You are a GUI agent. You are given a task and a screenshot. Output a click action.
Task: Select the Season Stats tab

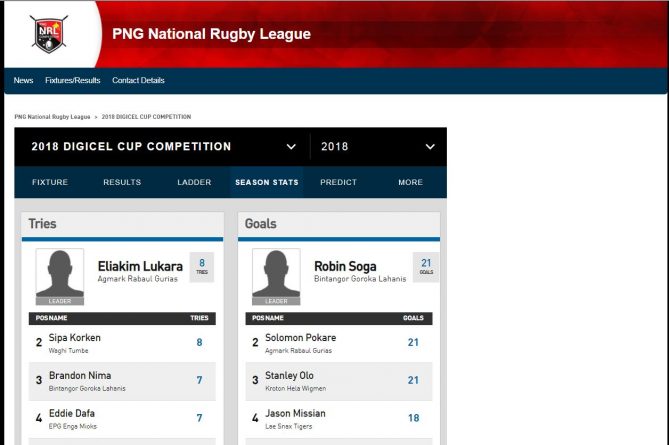click(x=266, y=183)
